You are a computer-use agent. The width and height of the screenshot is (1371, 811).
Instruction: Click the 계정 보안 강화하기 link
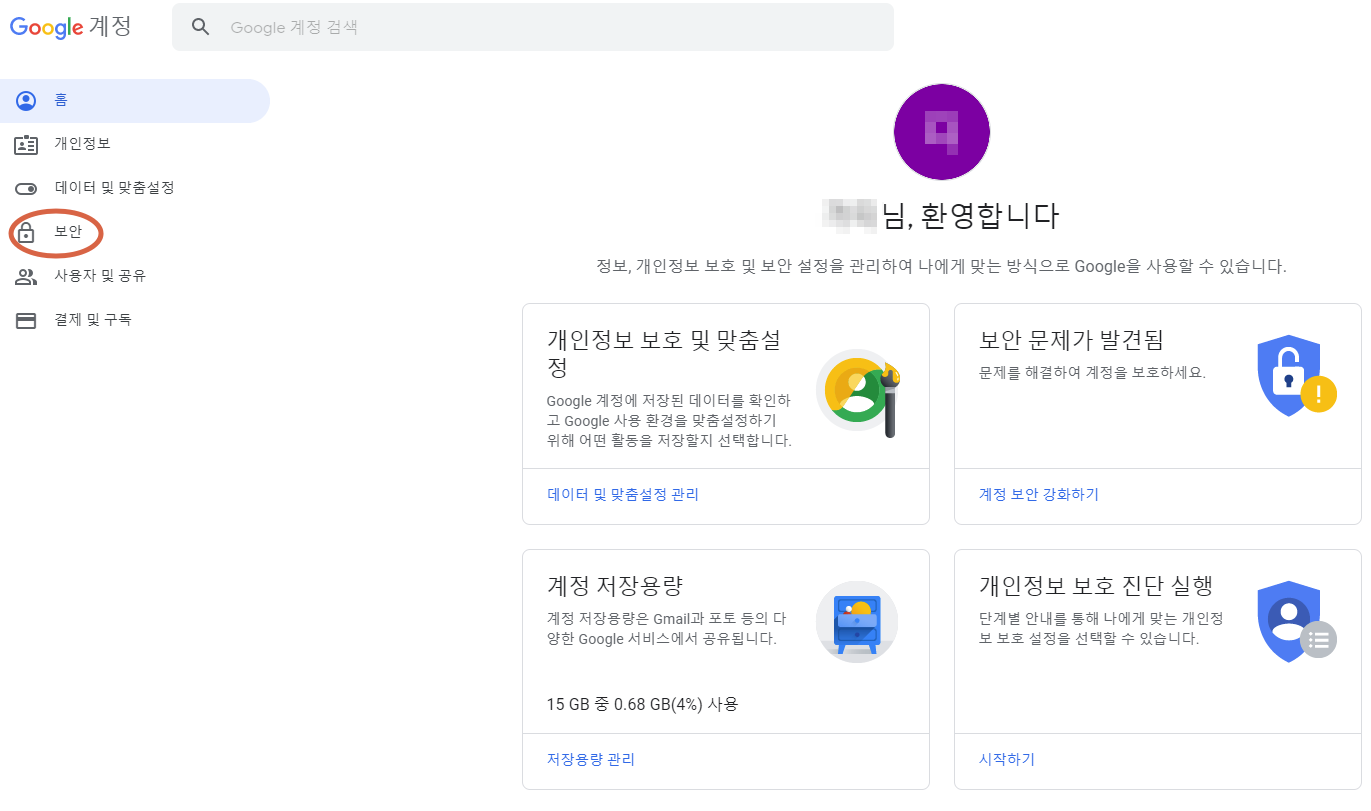point(1038,494)
